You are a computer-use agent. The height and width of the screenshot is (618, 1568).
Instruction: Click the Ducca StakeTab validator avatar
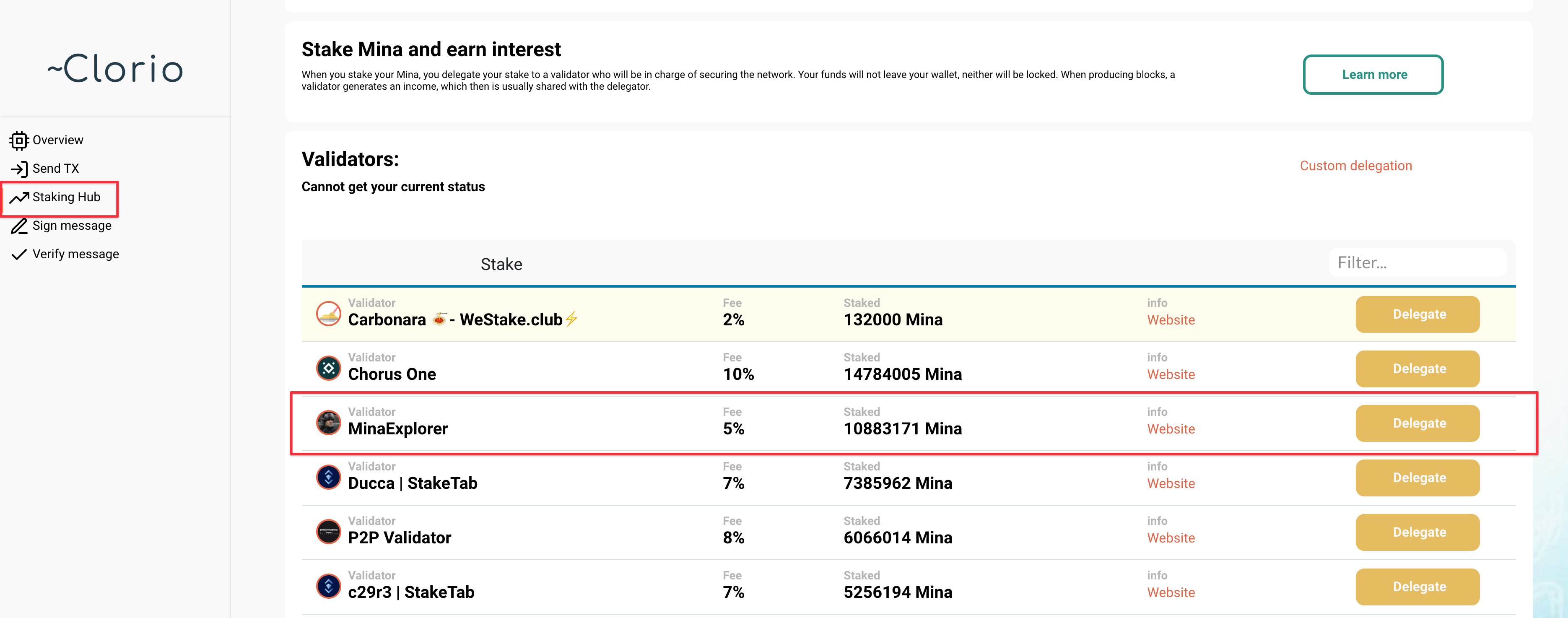click(329, 477)
